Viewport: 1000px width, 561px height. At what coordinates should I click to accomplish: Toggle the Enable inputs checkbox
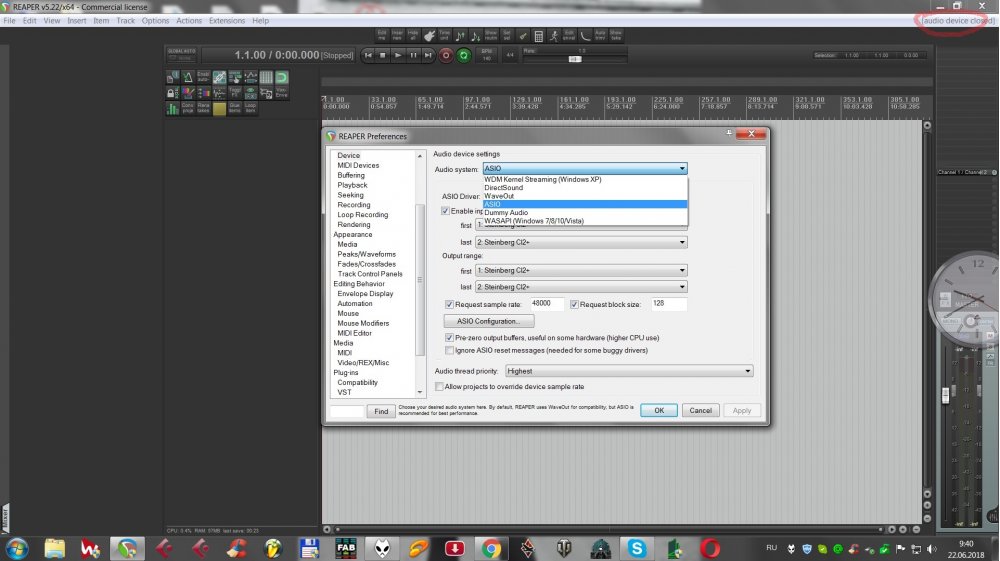click(445, 211)
